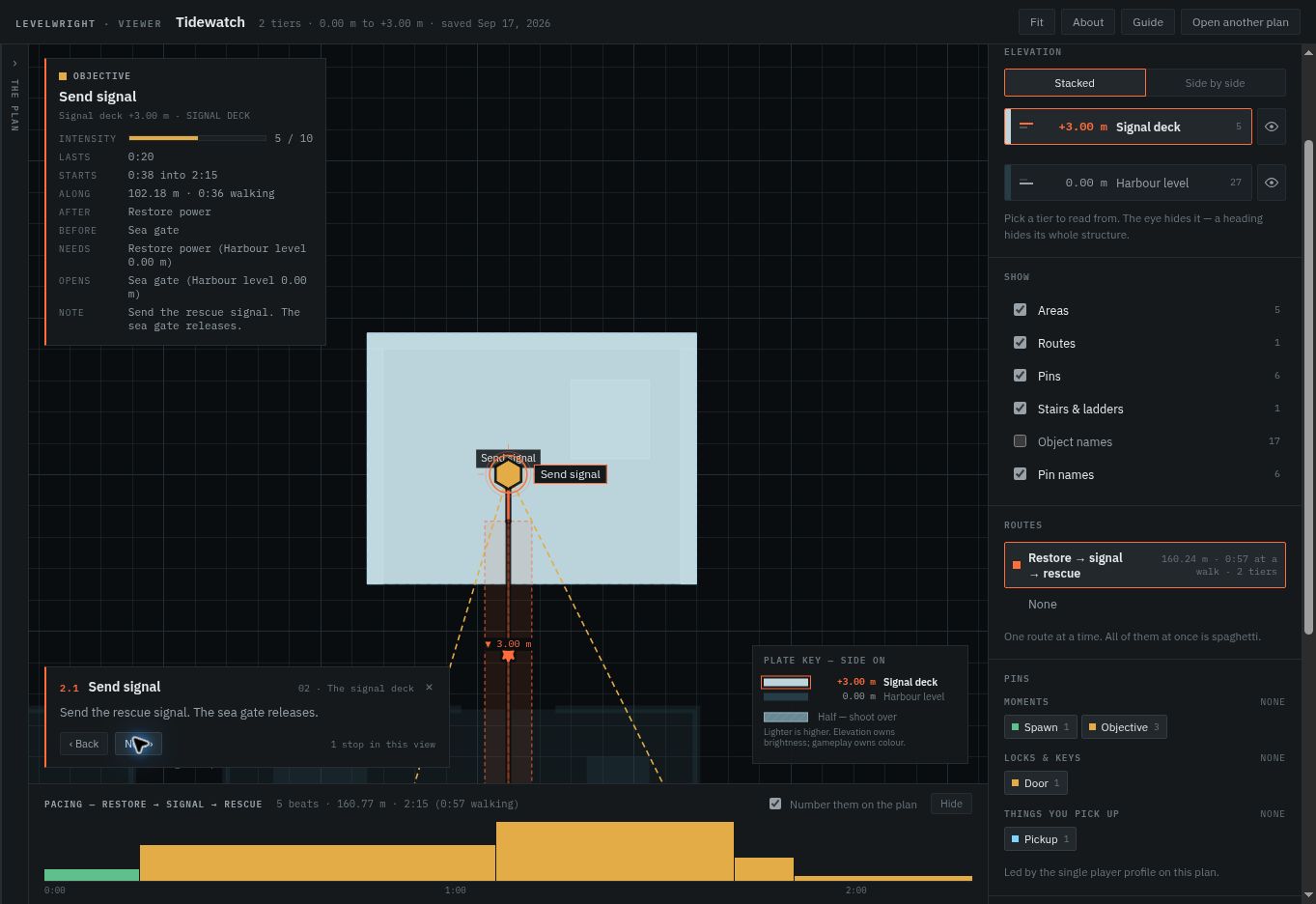Uncheck the Routes checkbox
The height and width of the screenshot is (904, 1316).
1020,343
